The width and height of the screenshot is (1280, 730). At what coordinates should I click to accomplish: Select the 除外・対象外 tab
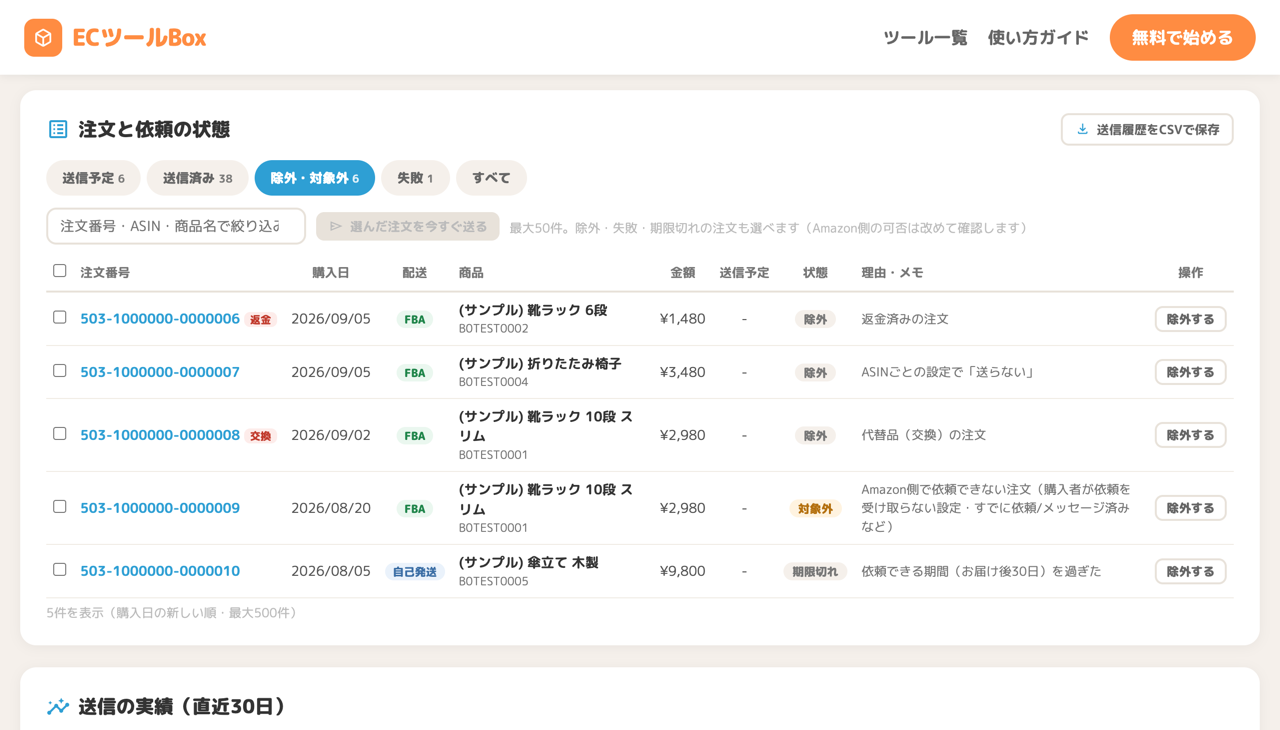point(315,178)
